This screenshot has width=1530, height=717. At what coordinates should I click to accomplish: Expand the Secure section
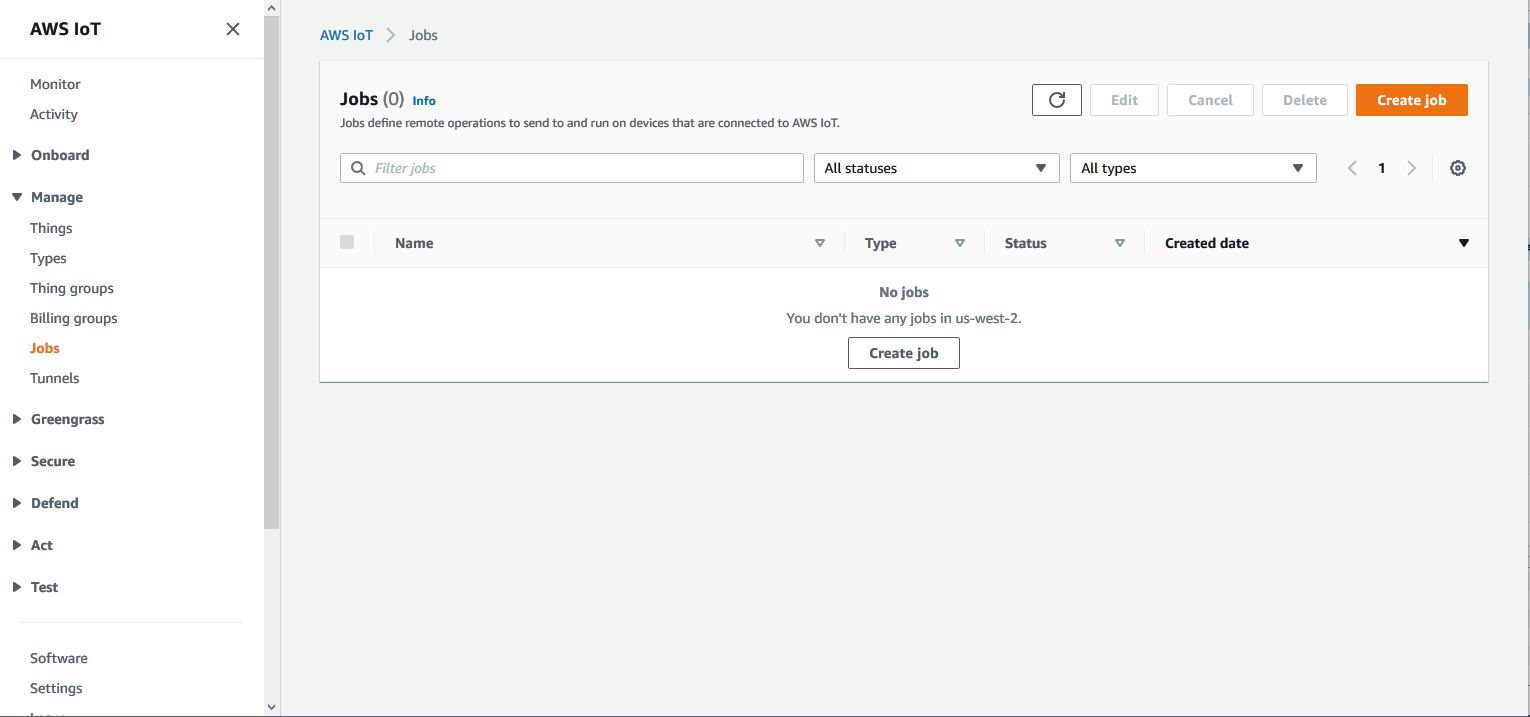click(17, 461)
